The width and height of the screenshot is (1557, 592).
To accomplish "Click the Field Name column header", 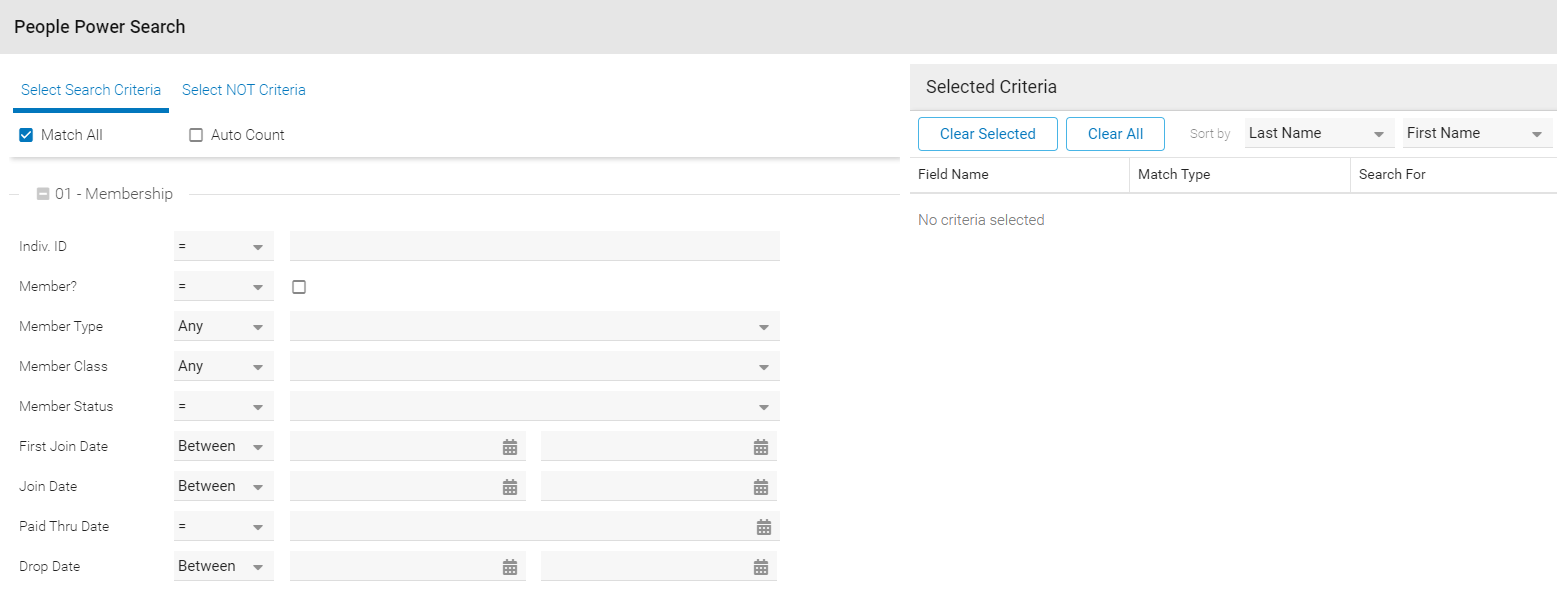I will pyautogui.click(x=1020, y=174).
